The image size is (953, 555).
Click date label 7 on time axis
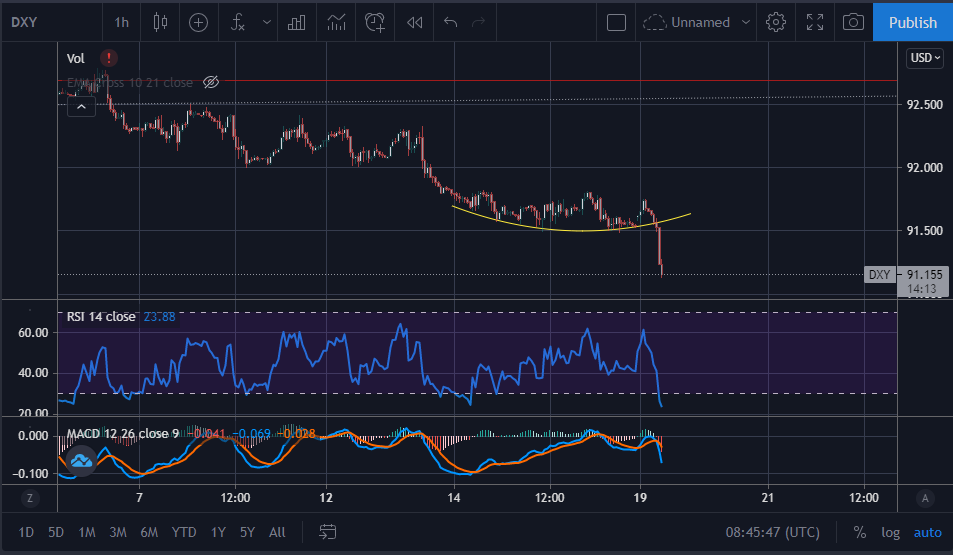pos(139,498)
